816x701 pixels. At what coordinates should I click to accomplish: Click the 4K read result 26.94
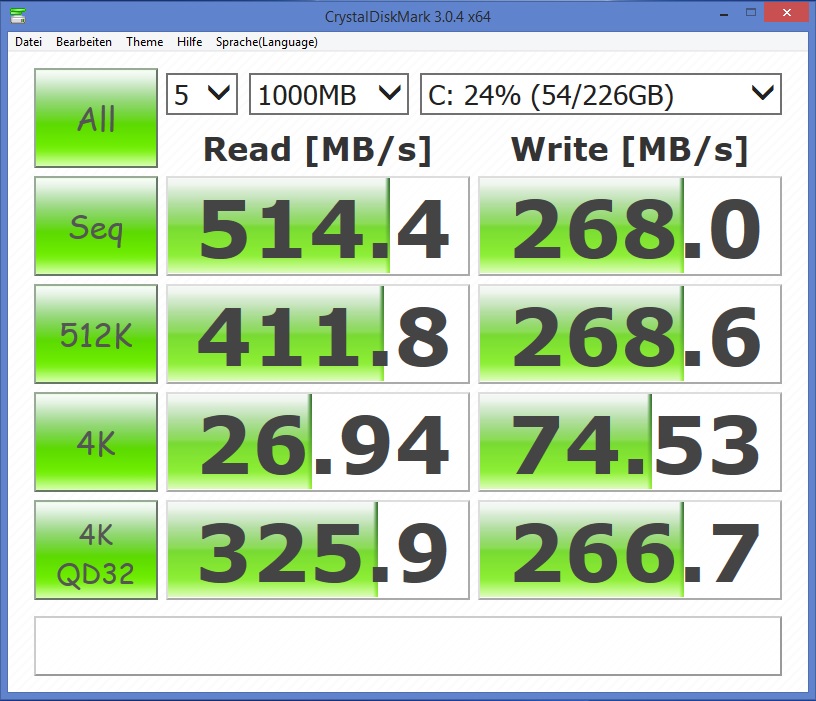pyautogui.click(x=317, y=442)
